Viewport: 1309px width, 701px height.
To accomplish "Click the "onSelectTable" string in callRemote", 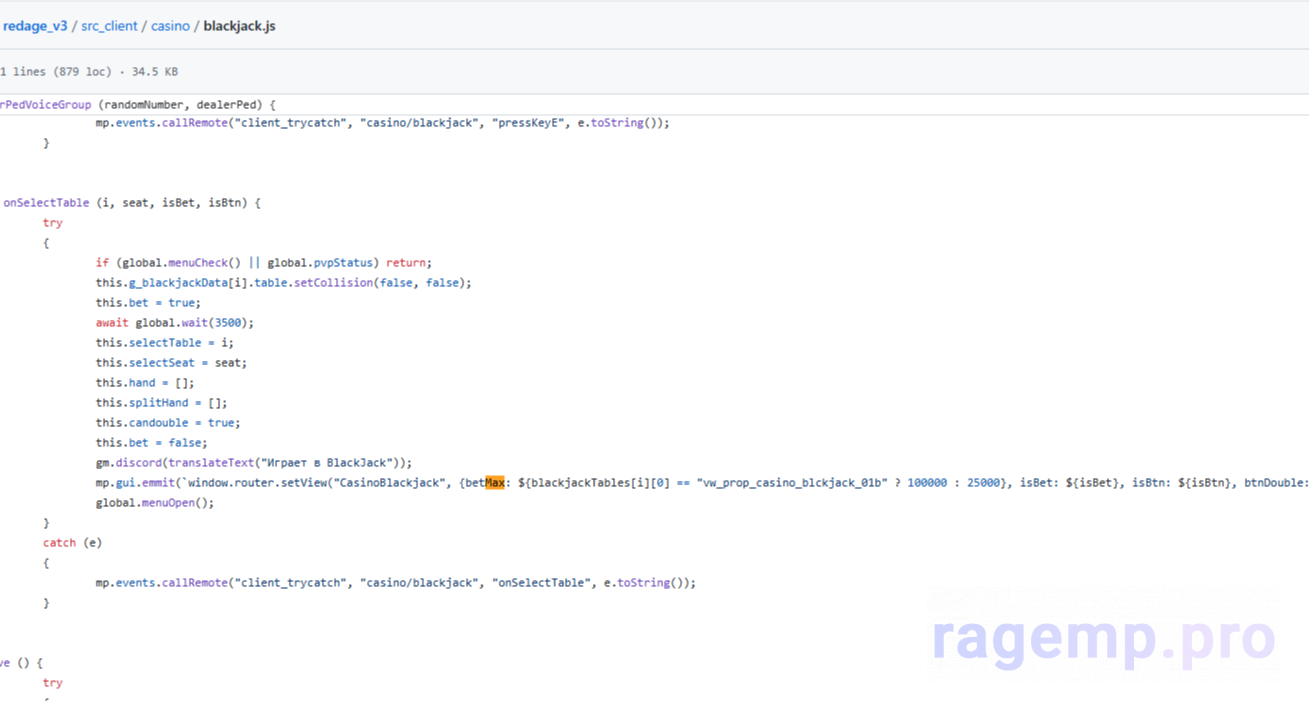I will coord(540,583).
